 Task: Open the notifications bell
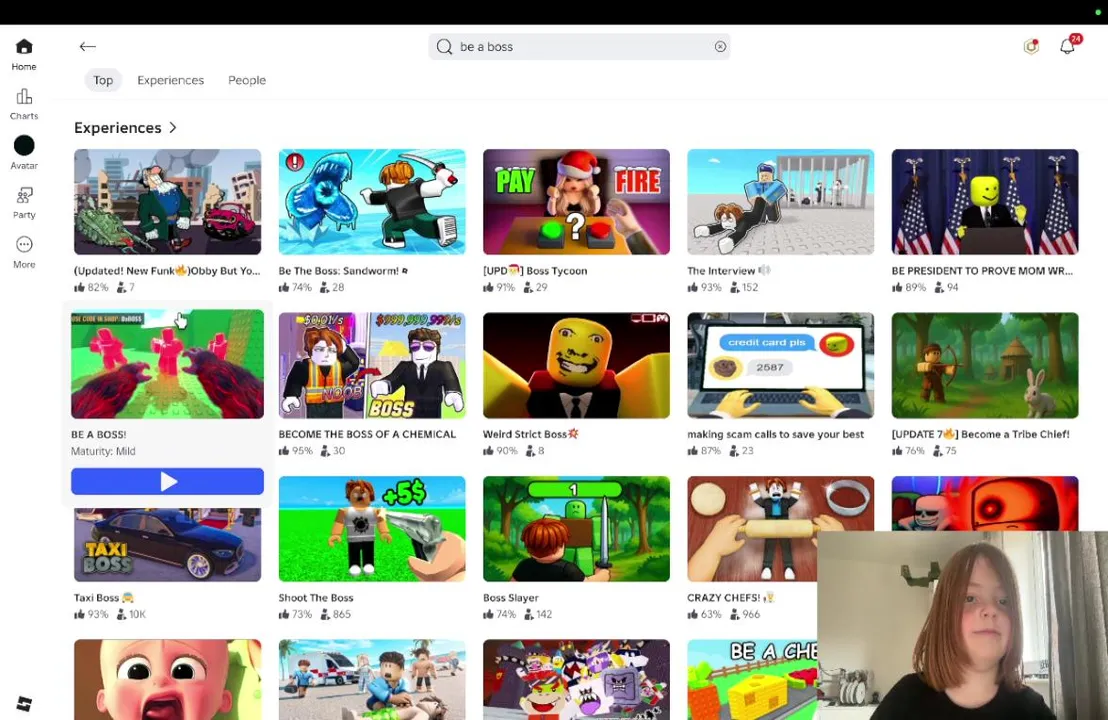tap(1068, 46)
